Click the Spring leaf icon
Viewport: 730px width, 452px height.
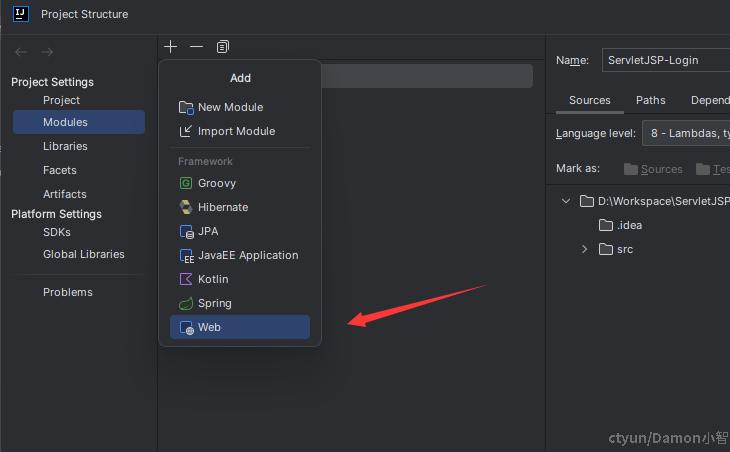186,304
